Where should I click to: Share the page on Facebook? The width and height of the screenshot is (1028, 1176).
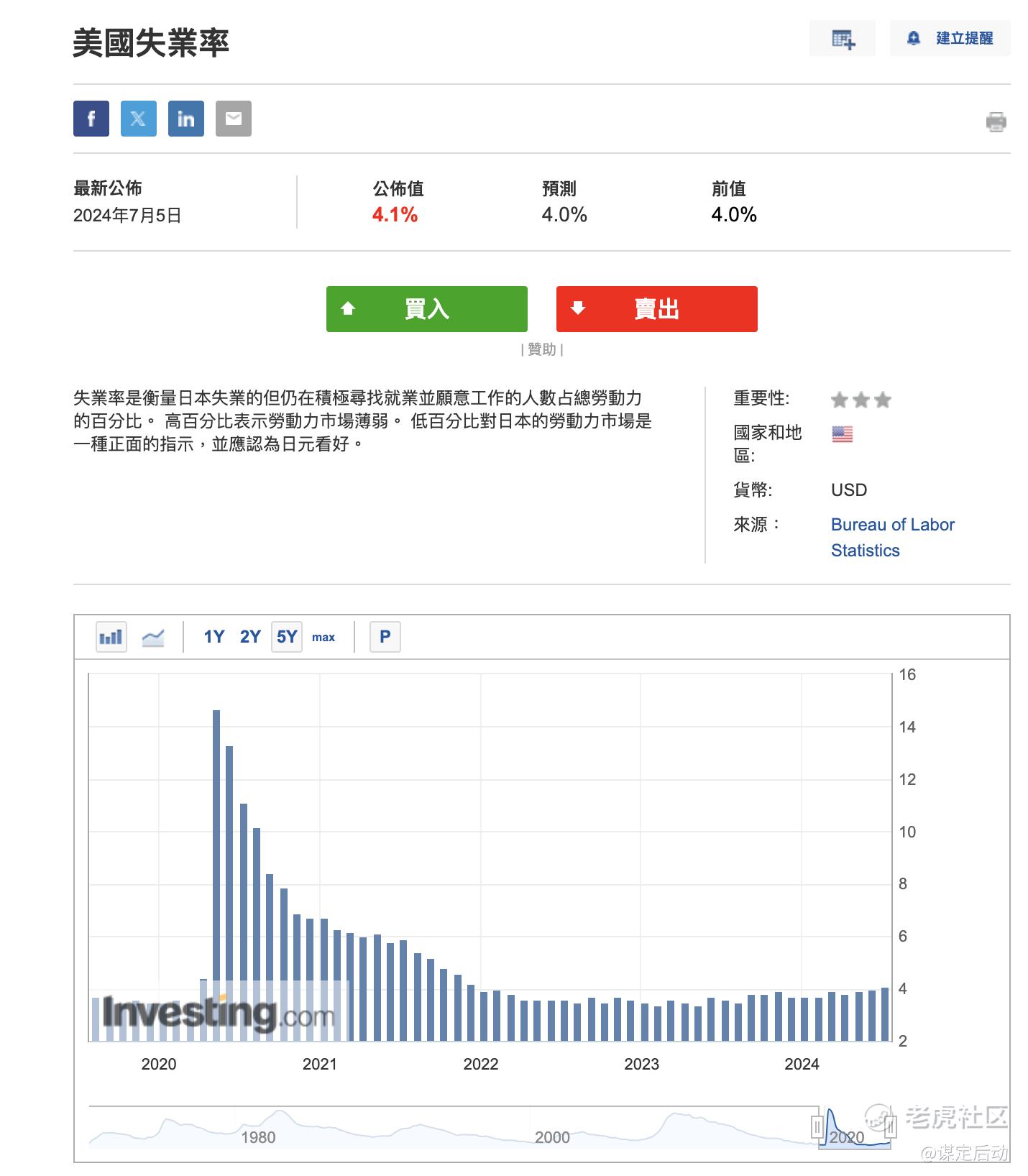click(91, 119)
